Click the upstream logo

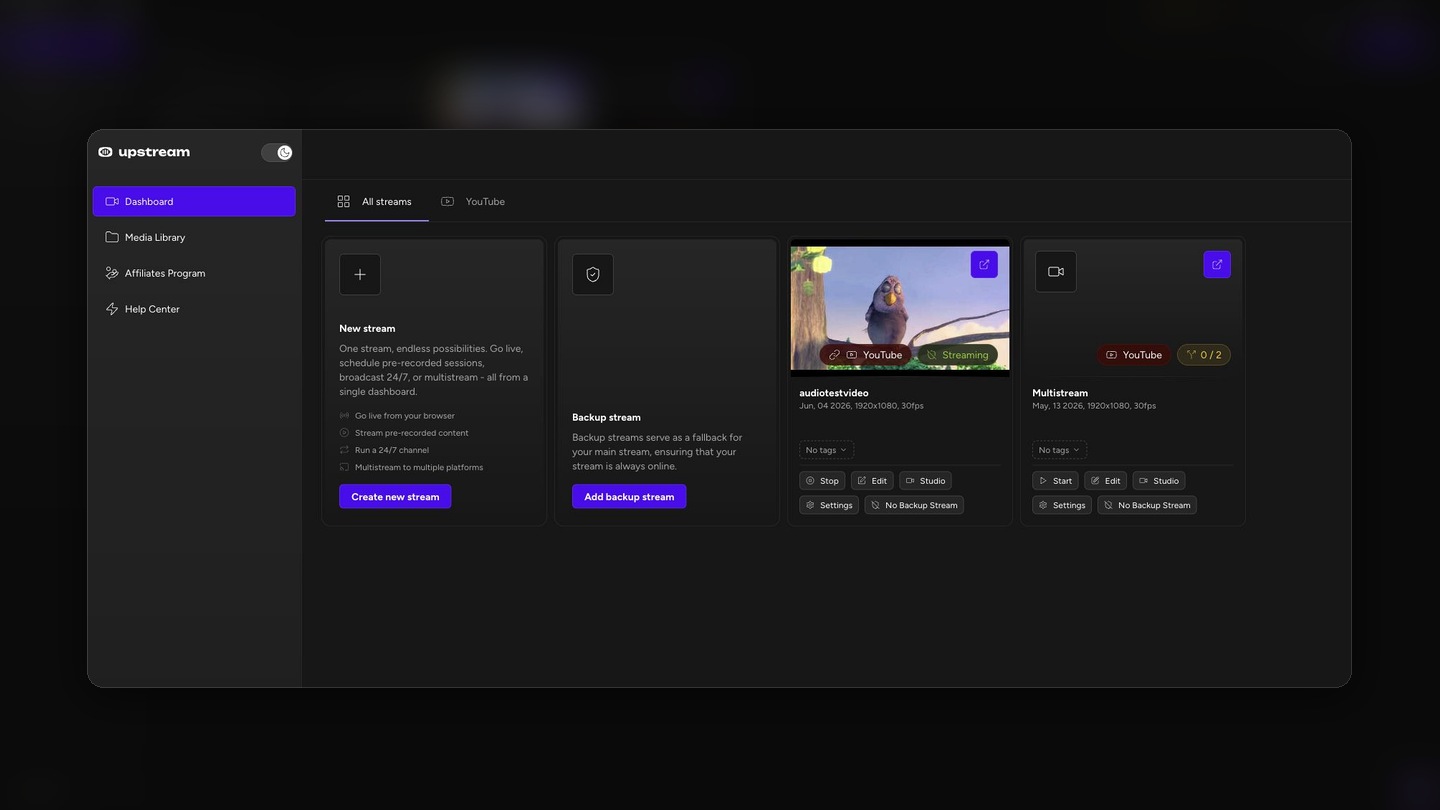[x=144, y=152]
